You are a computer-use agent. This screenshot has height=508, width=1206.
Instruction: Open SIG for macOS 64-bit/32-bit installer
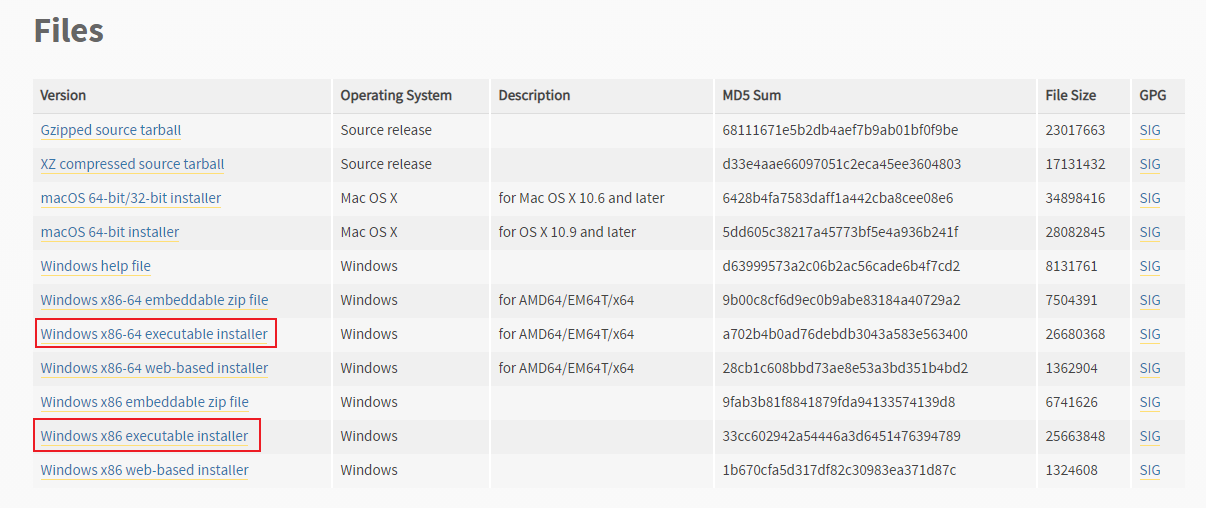1150,198
